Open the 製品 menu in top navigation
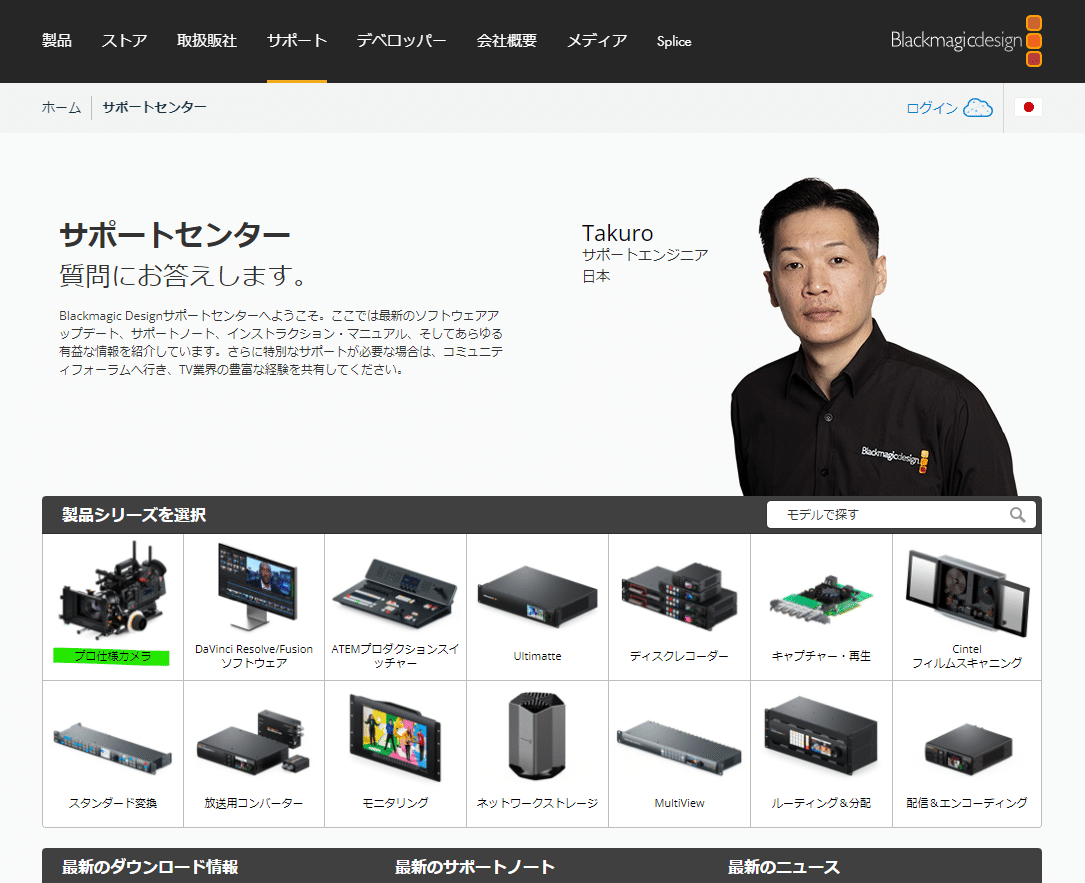Screen dimensions: 1085x883 pyautogui.click(x=57, y=41)
